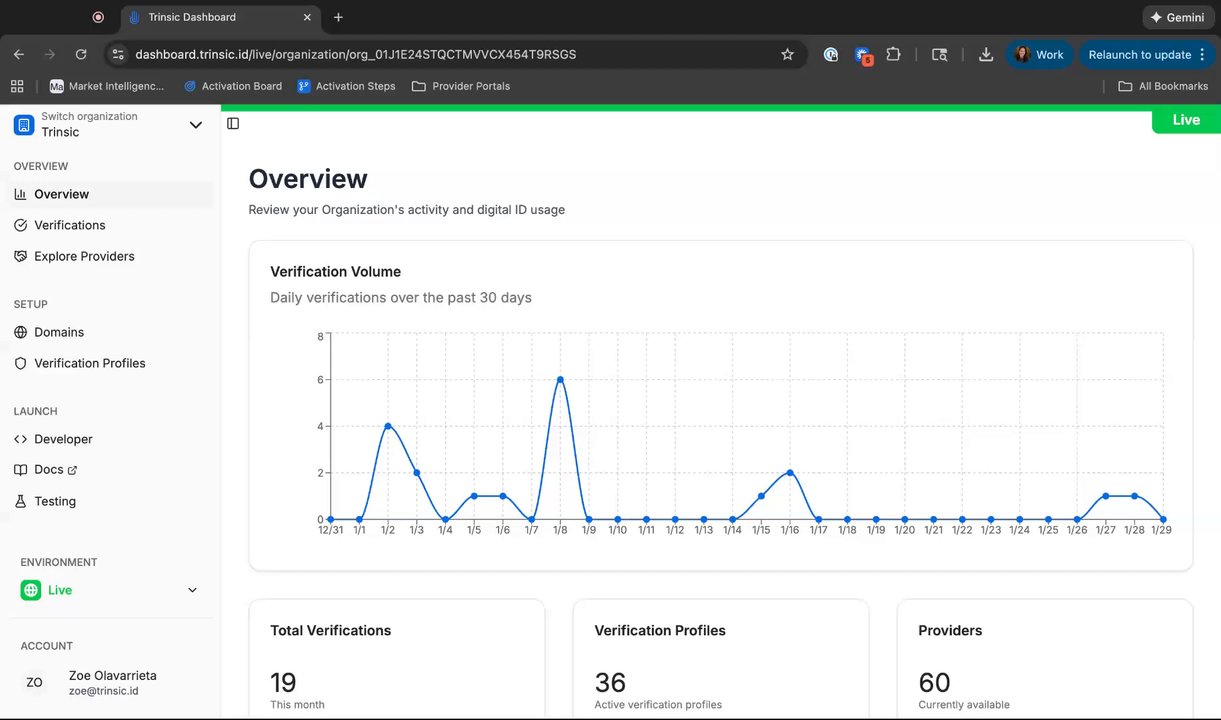Open the browser Downloads icon
Screen dimensions: 1221x720
[985, 55]
